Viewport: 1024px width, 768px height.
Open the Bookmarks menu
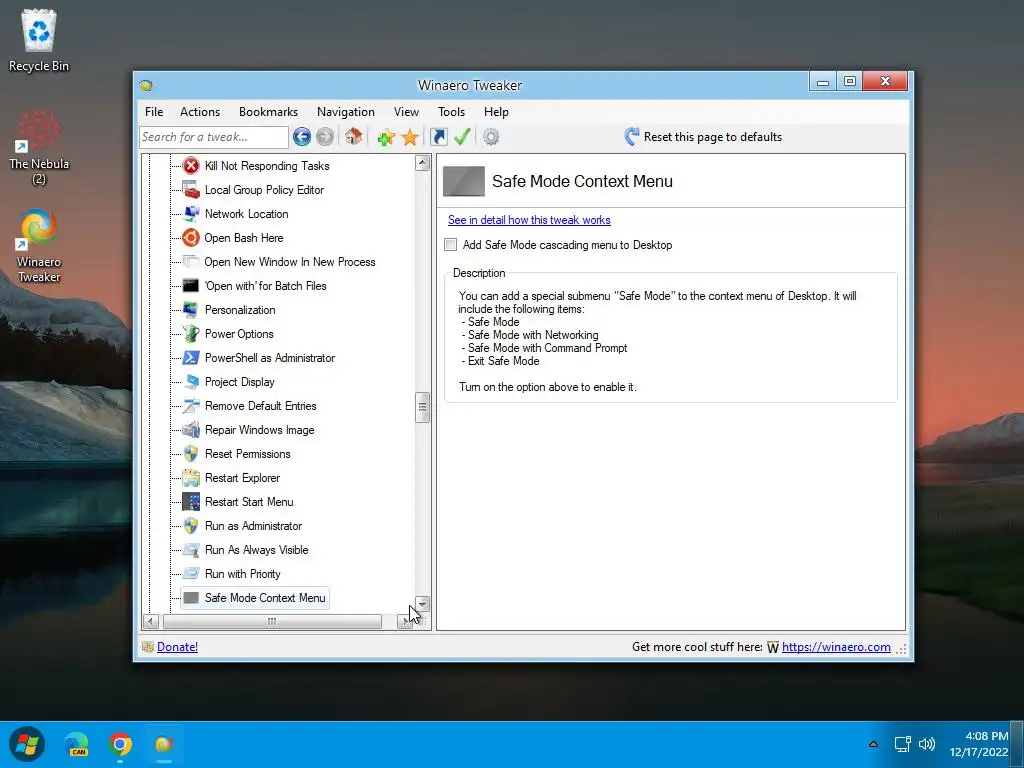click(268, 112)
